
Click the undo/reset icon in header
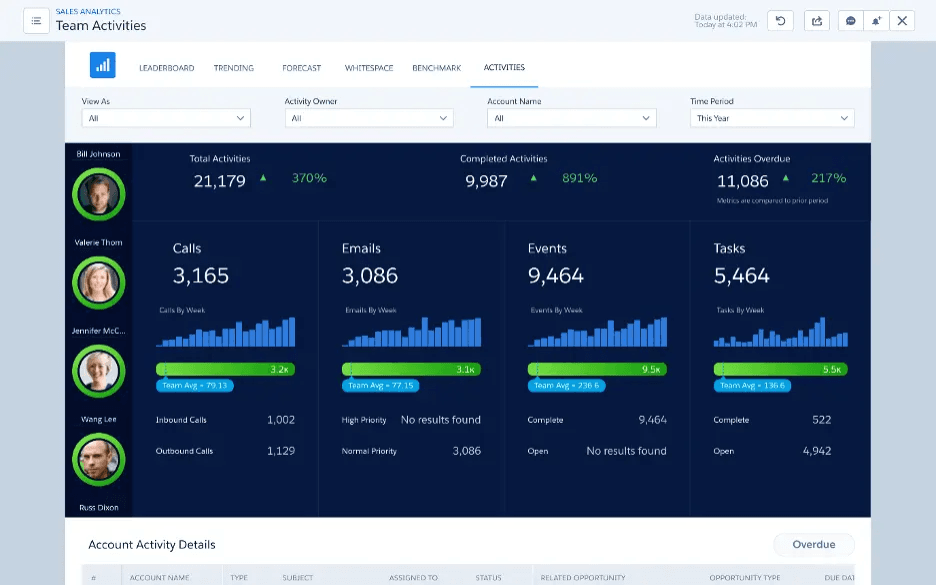[x=781, y=20]
